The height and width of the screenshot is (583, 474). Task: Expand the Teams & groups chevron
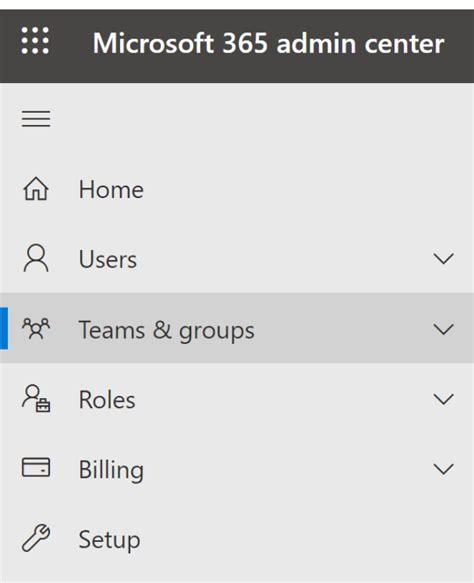pyautogui.click(x=444, y=329)
